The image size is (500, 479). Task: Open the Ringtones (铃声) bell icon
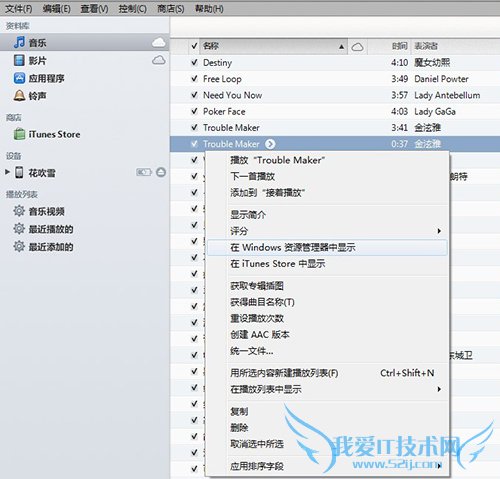tap(19, 96)
